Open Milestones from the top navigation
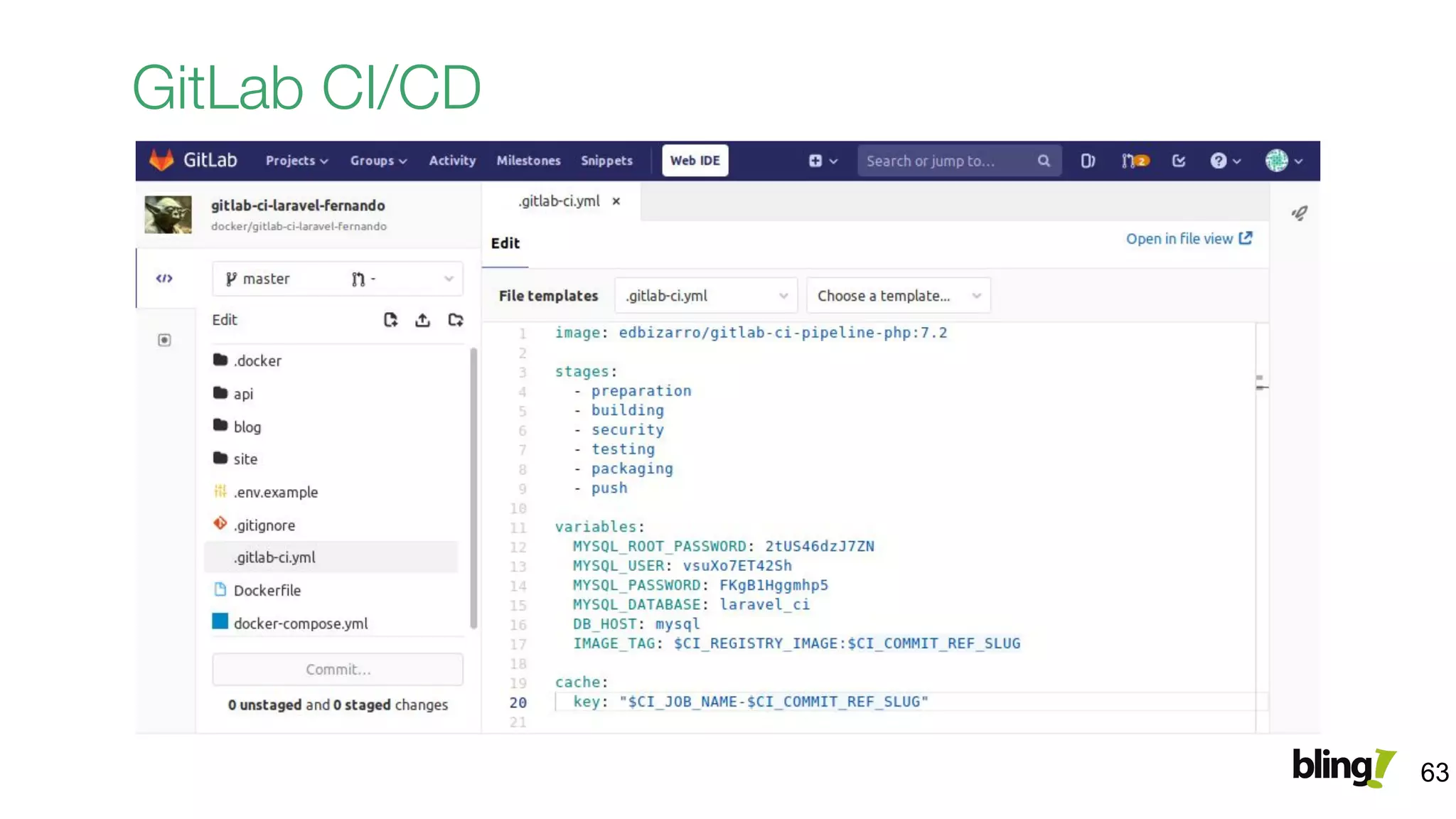This screenshot has height=819, width=1456. click(528, 161)
